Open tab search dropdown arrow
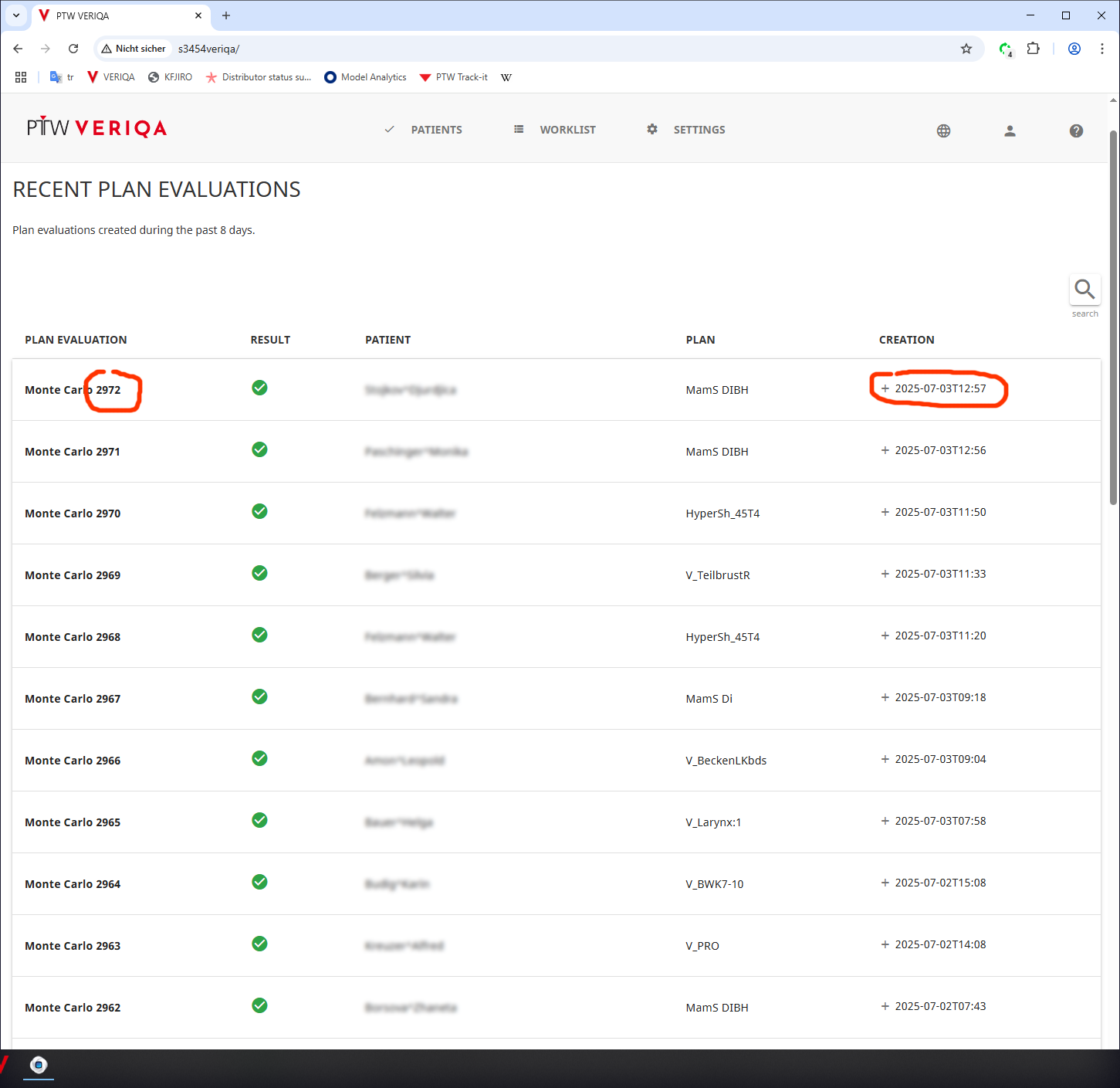Viewport: 1120px width, 1088px height. point(16,15)
